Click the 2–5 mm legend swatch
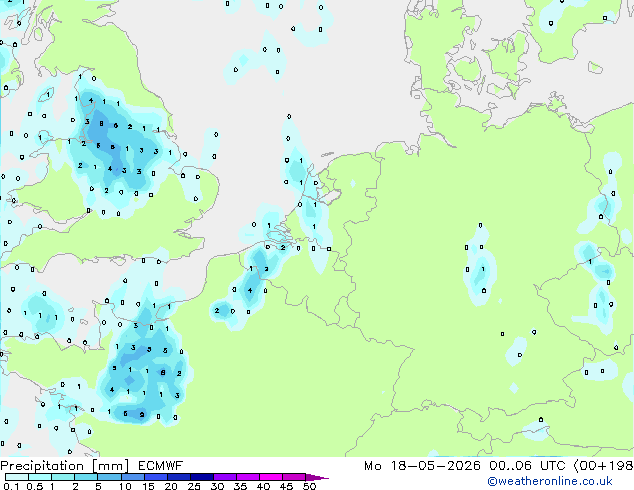Viewport: 634px width, 490px height. point(86,477)
